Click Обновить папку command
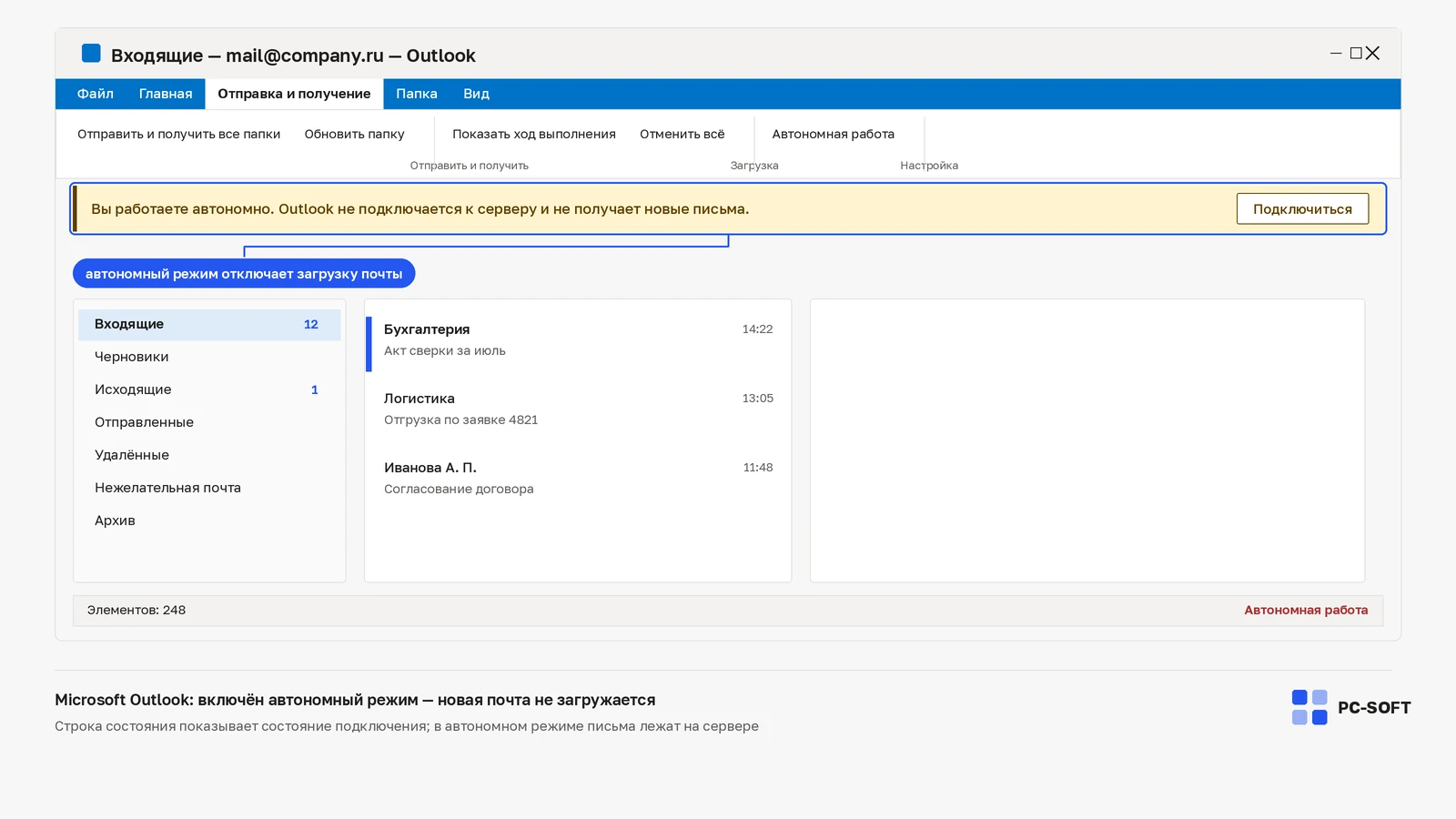Image resolution: width=1456 pixels, height=819 pixels. (354, 134)
